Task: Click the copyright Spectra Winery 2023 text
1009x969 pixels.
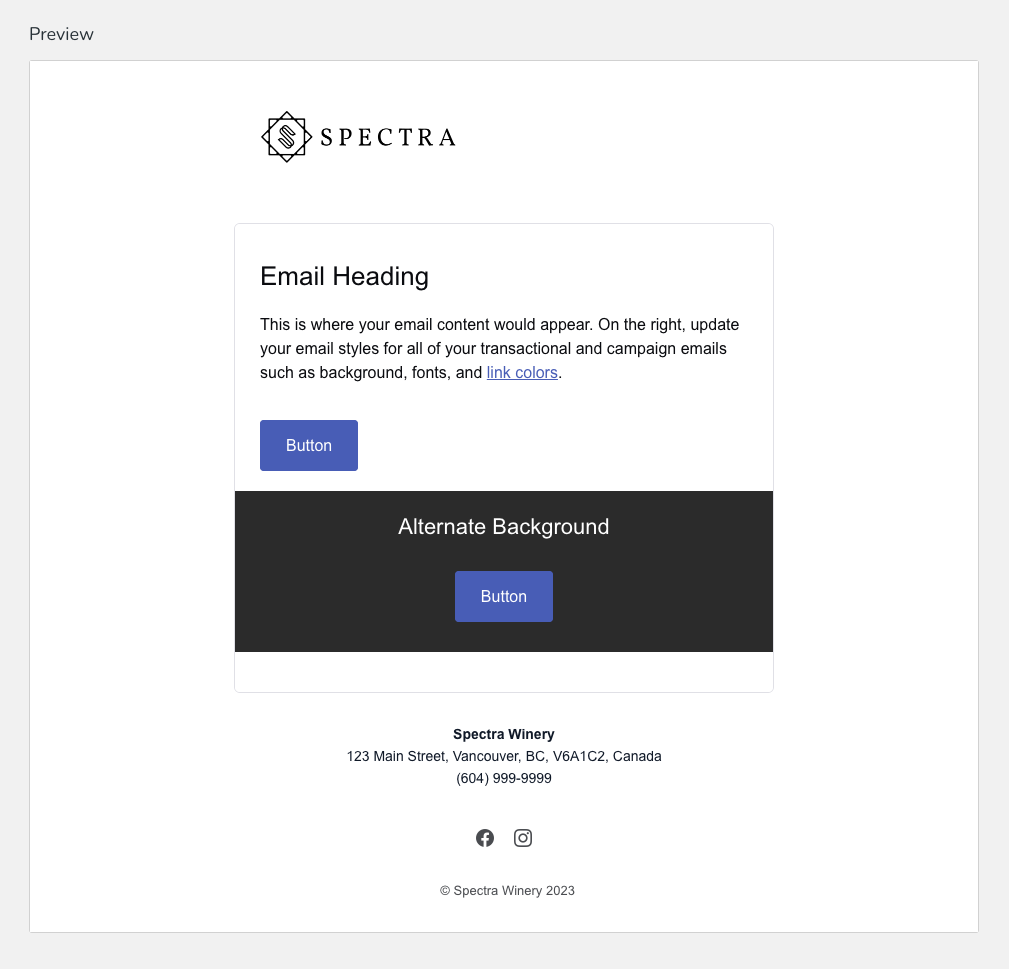Action: [506, 890]
